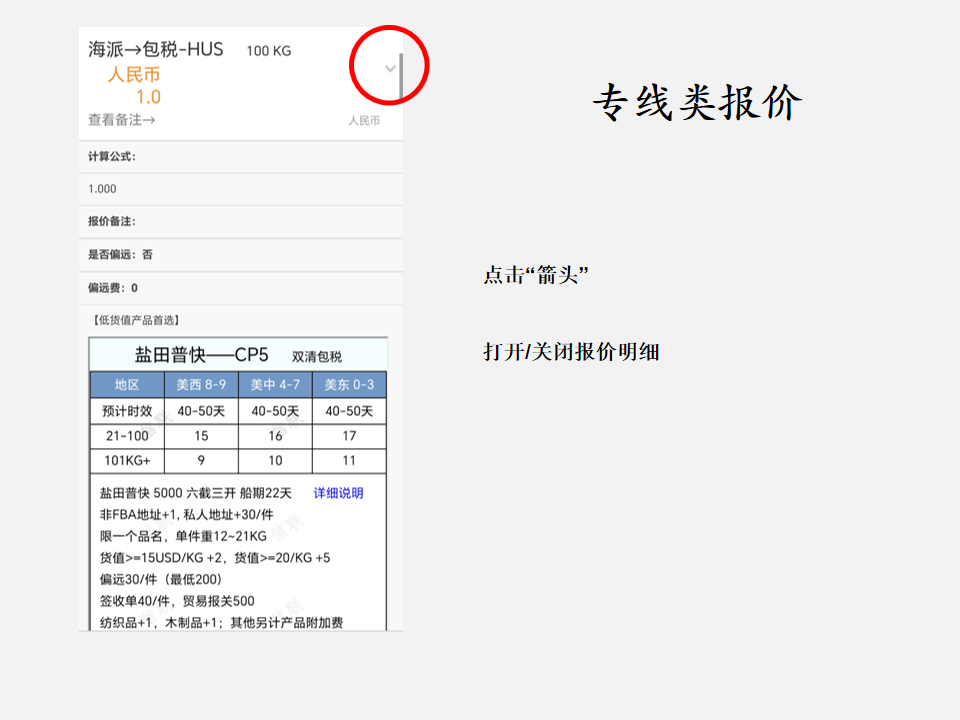Click the 盐田普快——CP5 table heading
This screenshot has height=720, width=960.
[x=202, y=355]
